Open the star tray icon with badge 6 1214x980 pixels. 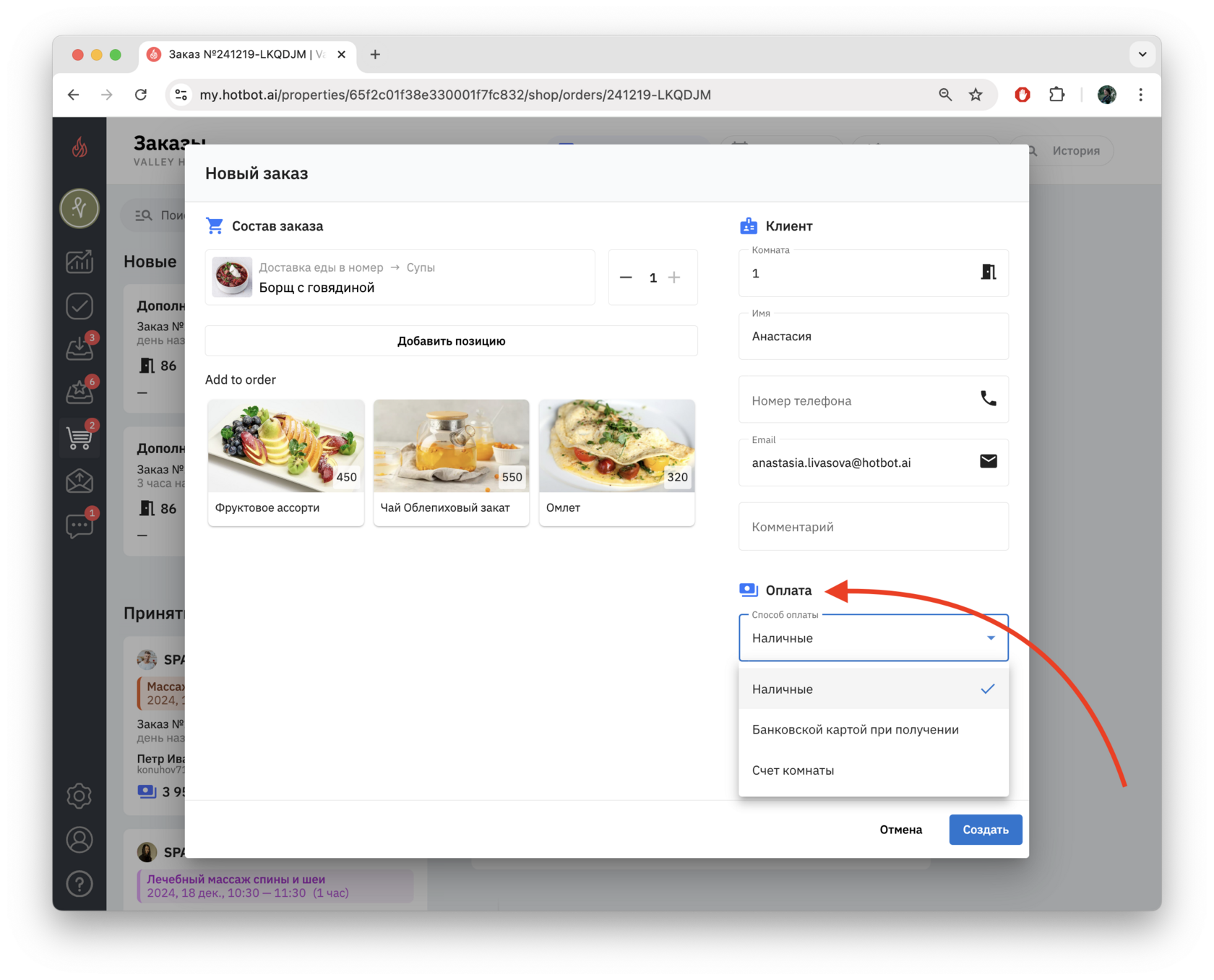pos(79,392)
